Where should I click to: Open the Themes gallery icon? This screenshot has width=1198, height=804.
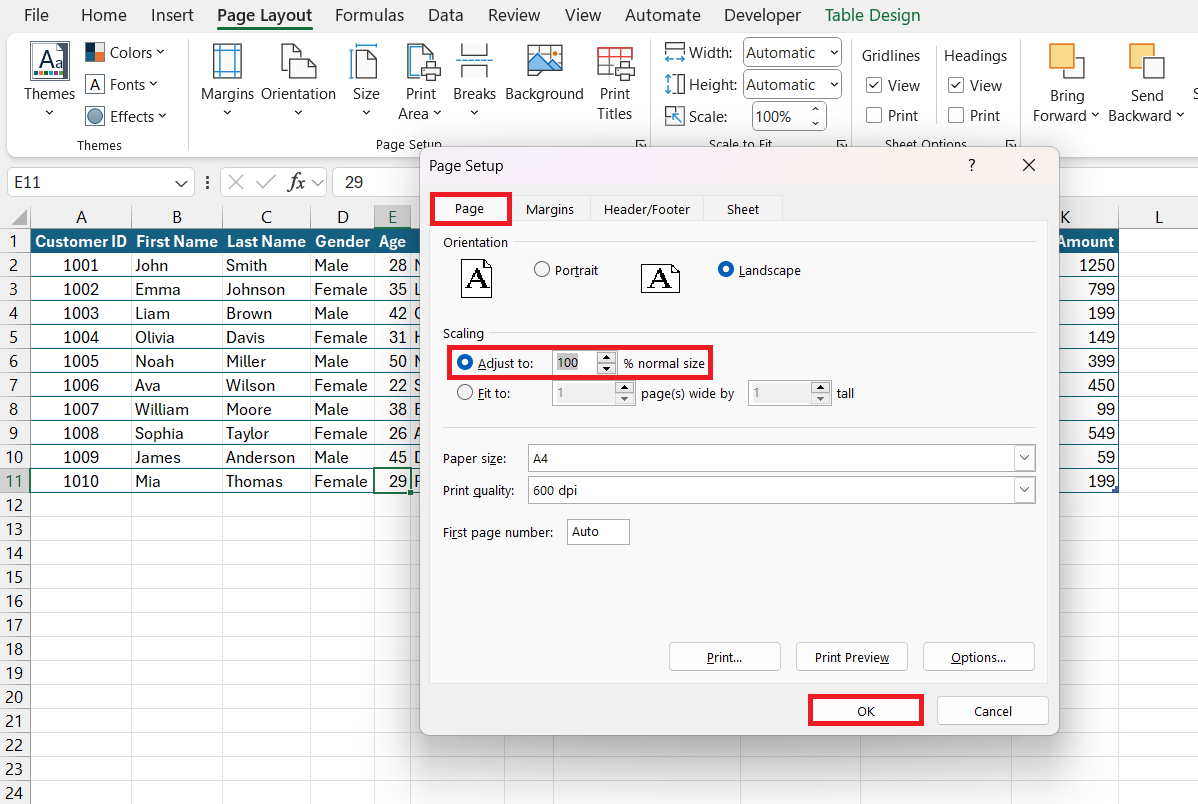[49, 62]
